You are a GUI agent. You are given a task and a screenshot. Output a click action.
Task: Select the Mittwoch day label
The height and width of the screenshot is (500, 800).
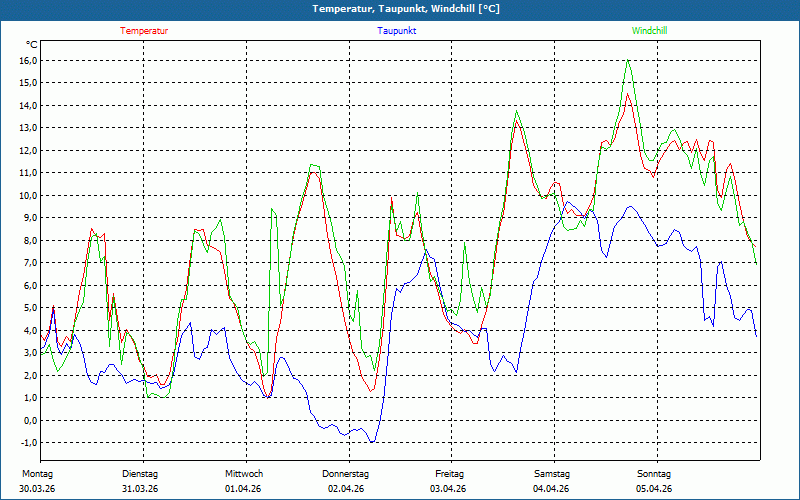point(244,474)
